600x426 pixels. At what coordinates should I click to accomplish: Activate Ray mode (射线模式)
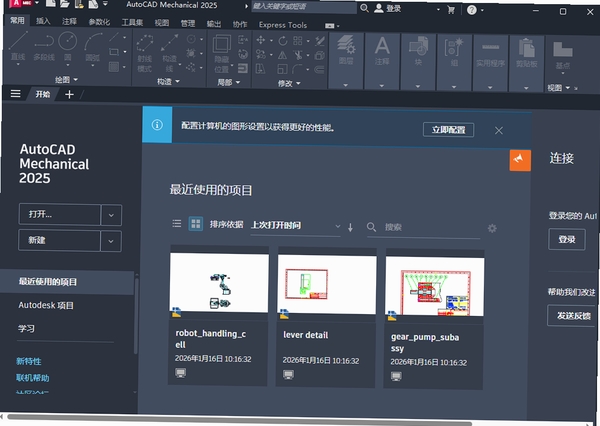(145, 54)
